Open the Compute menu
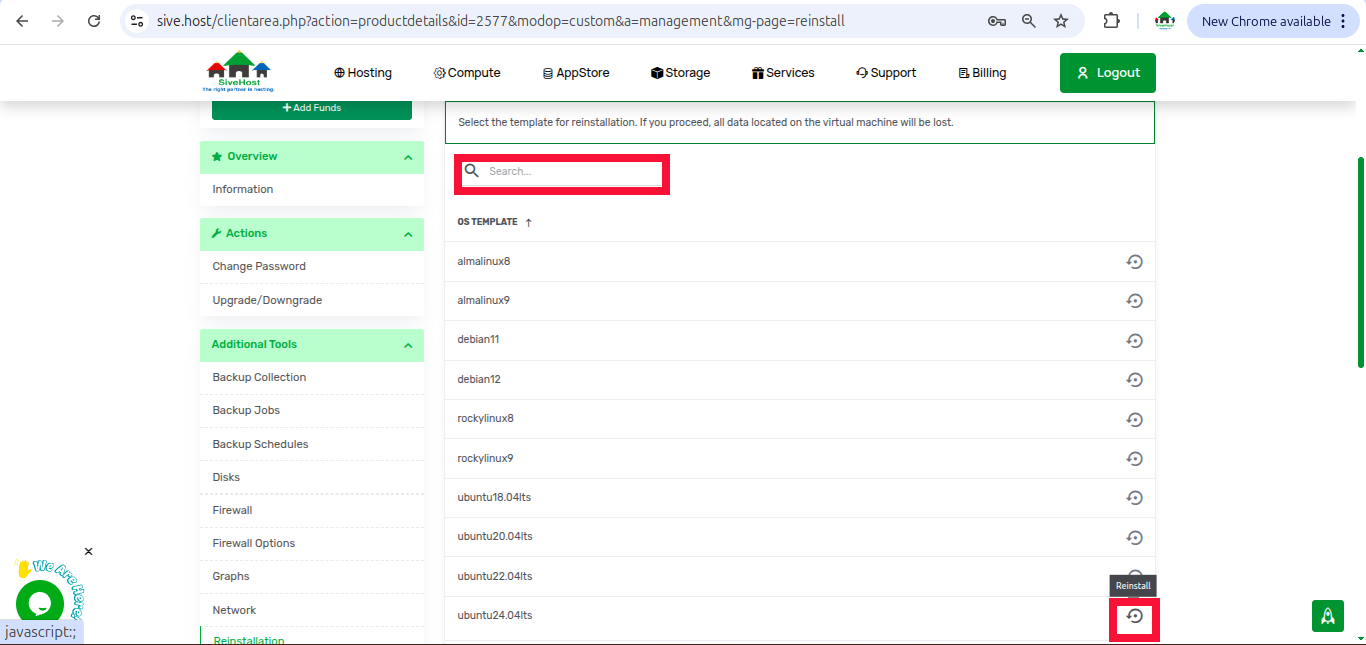Image resolution: width=1366 pixels, height=645 pixels. [x=467, y=73]
